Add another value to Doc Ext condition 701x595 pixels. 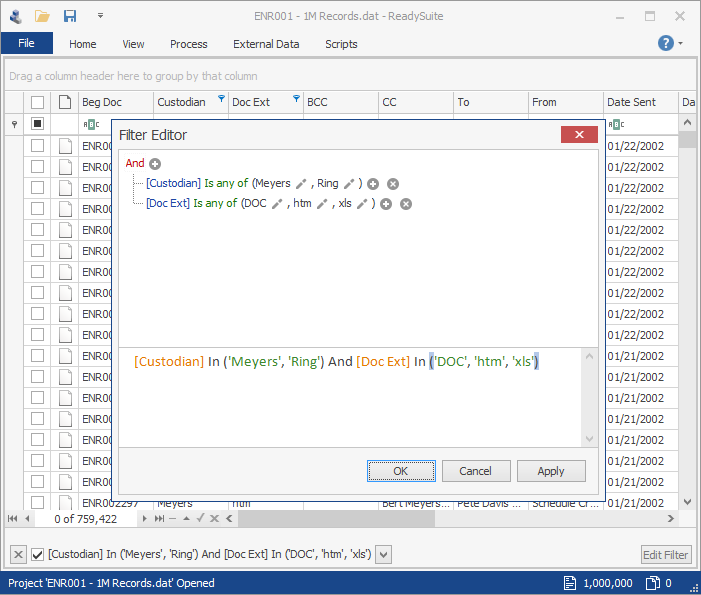click(x=386, y=204)
